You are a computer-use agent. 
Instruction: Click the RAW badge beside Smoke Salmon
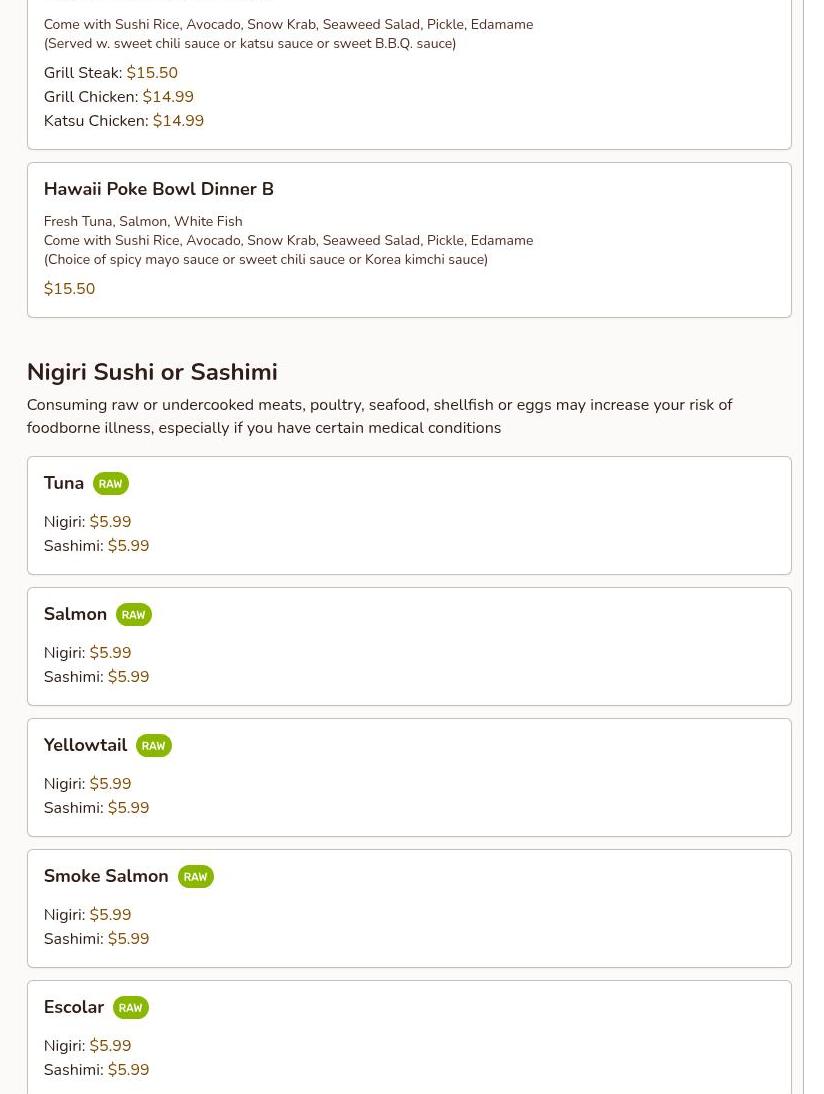coord(195,877)
